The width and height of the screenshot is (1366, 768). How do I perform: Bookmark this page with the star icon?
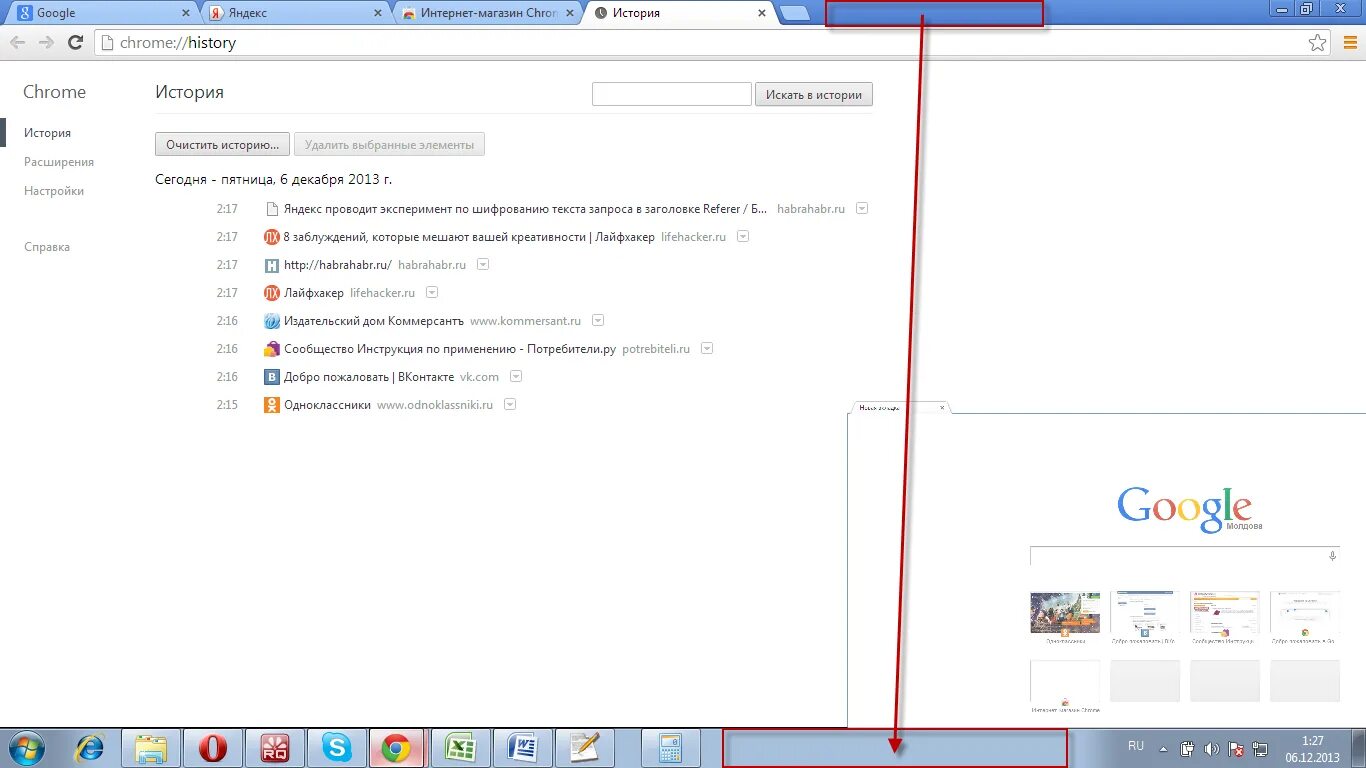pyautogui.click(x=1318, y=43)
